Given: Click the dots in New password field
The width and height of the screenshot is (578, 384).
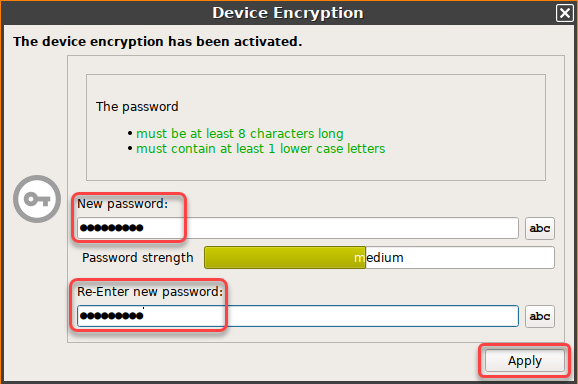Looking at the screenshot, I should click(111, 228).
